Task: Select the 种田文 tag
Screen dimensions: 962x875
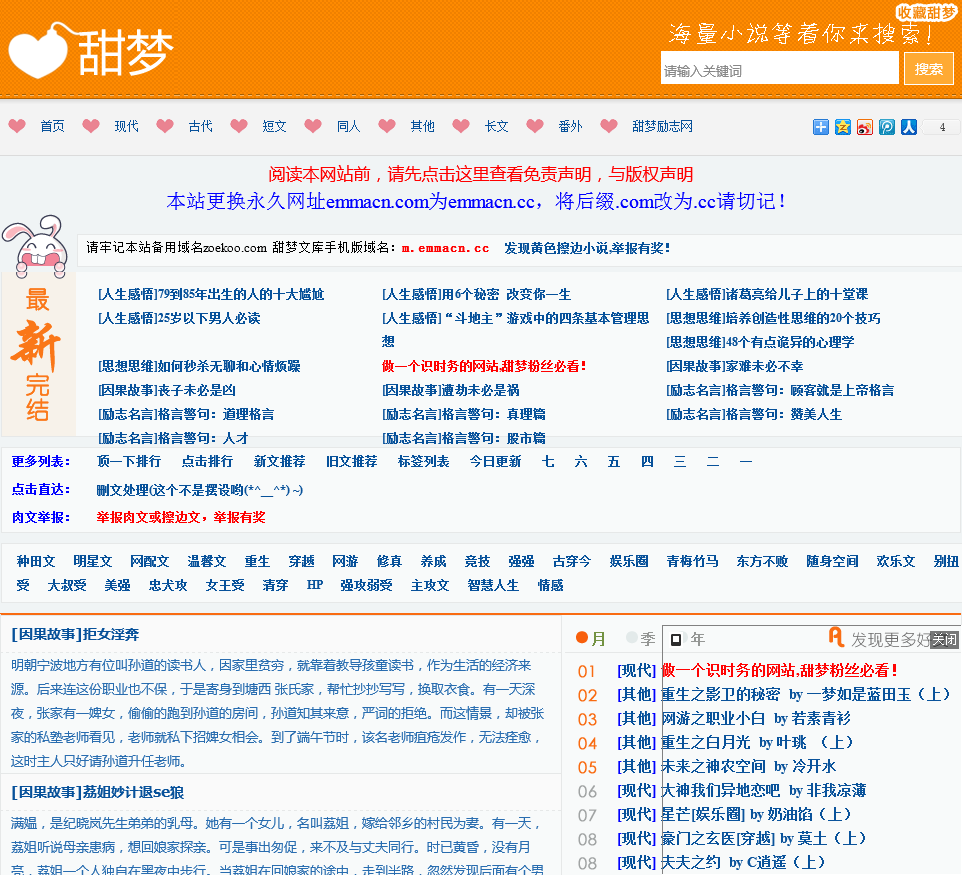Action: point(36,561)
